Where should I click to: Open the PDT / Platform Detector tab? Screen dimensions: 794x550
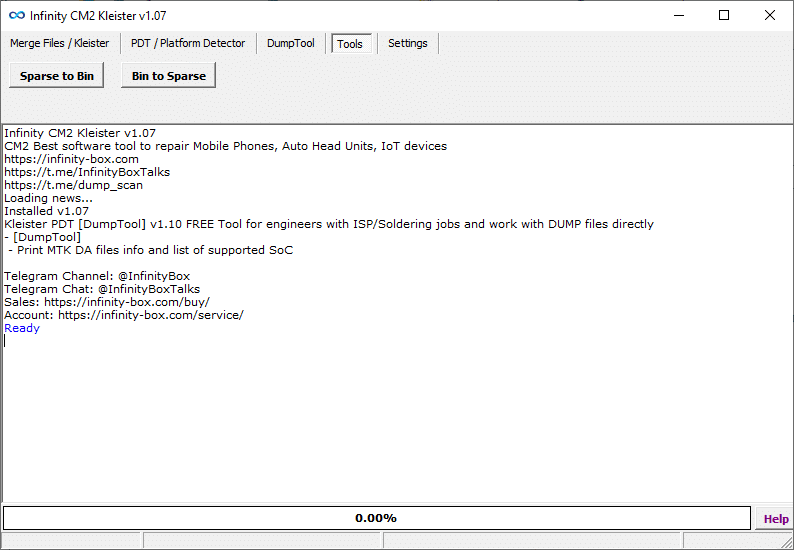click(x=188, y=44)
